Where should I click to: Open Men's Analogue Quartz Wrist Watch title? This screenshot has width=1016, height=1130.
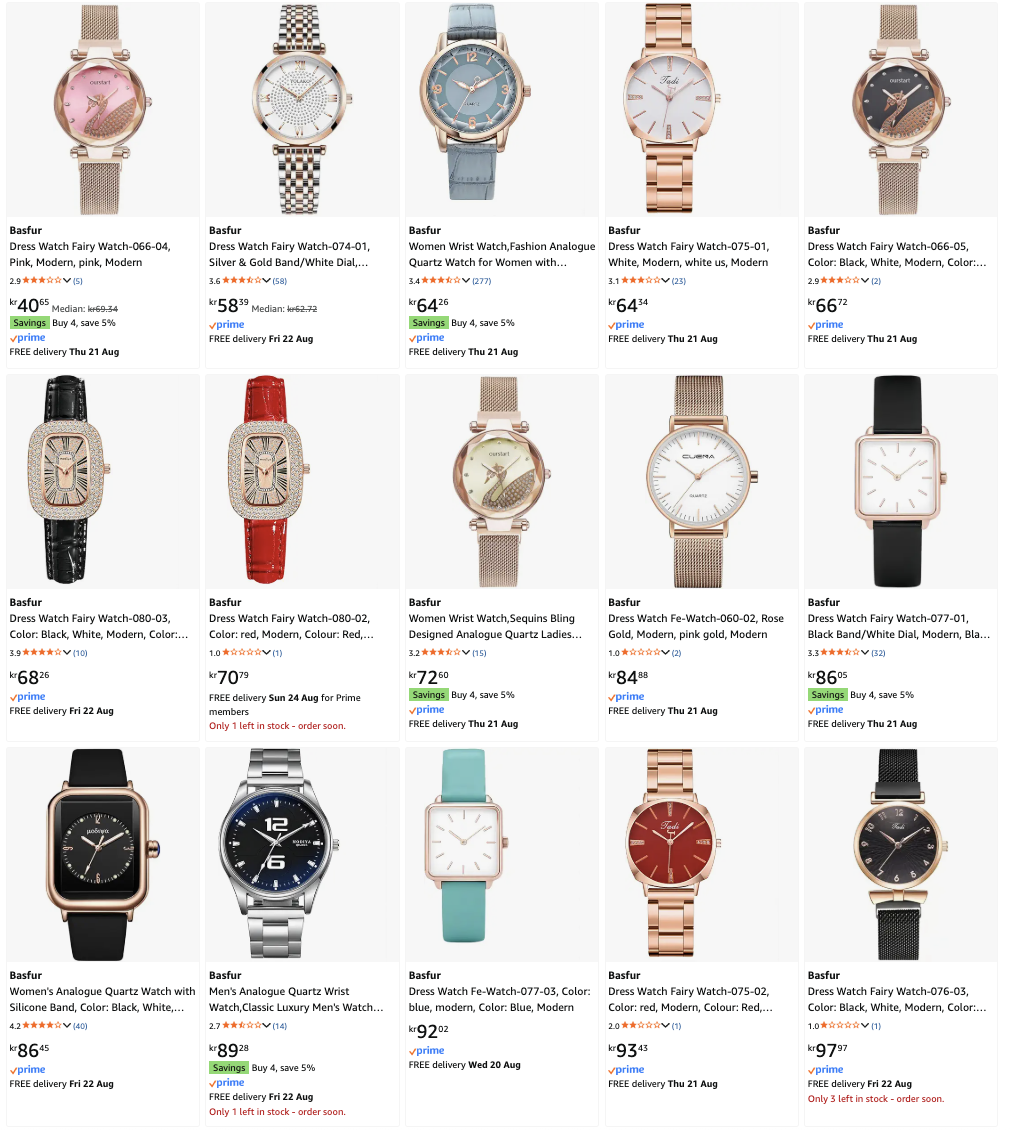296,1000
